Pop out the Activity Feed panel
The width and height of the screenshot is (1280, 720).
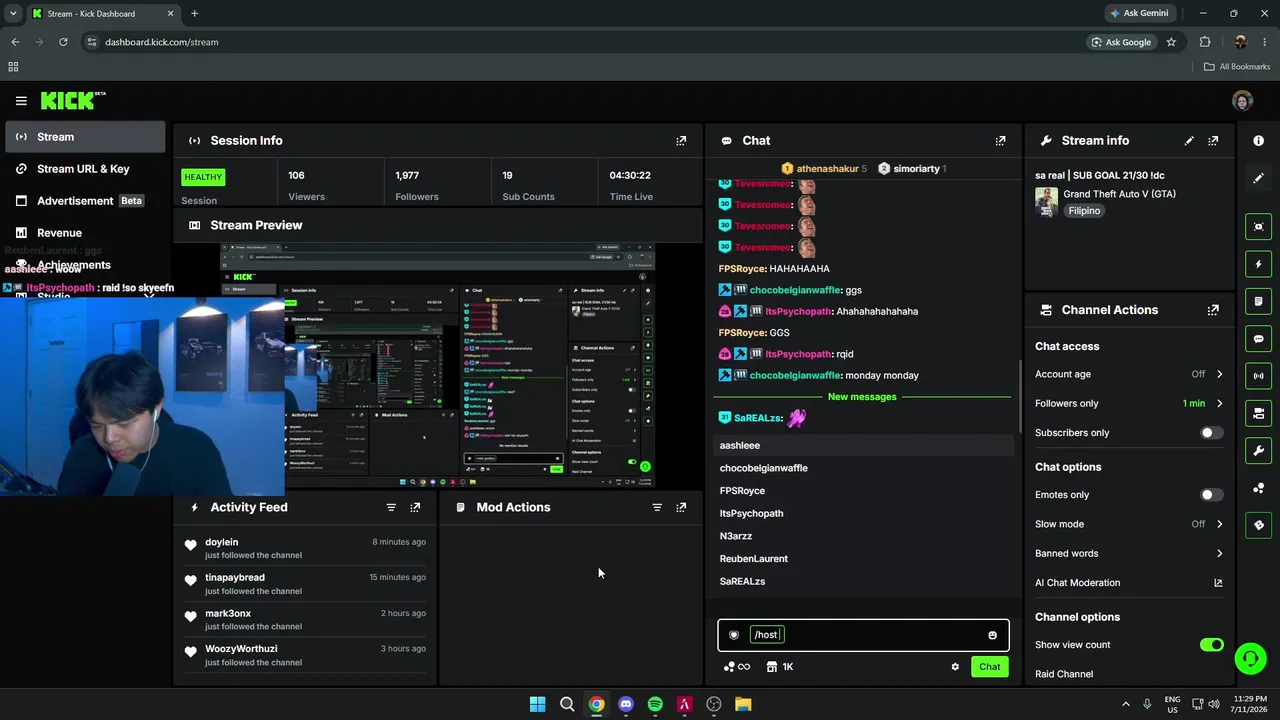click(x=415, y=507)
